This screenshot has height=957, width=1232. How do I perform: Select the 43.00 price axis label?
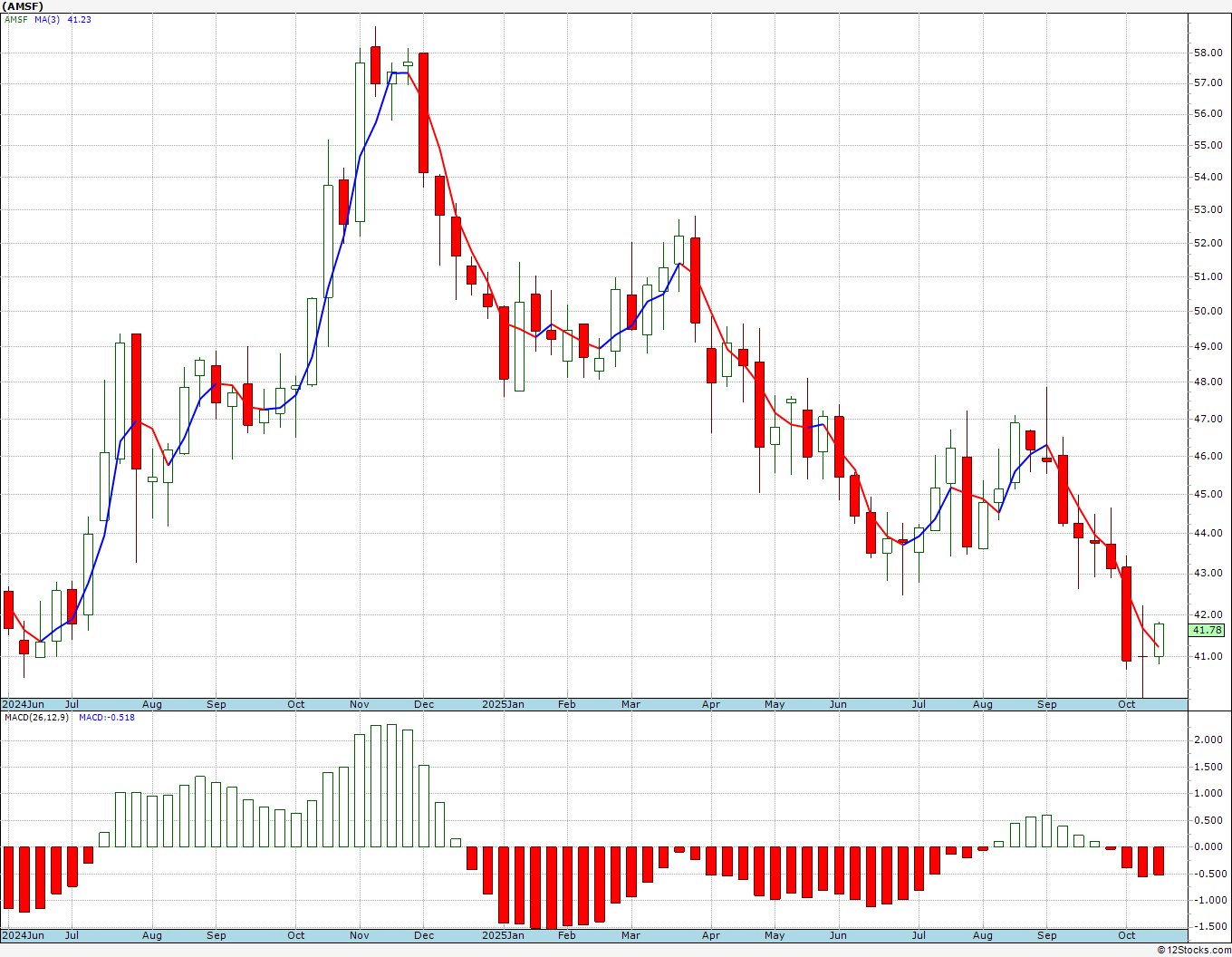[1208, 573]
